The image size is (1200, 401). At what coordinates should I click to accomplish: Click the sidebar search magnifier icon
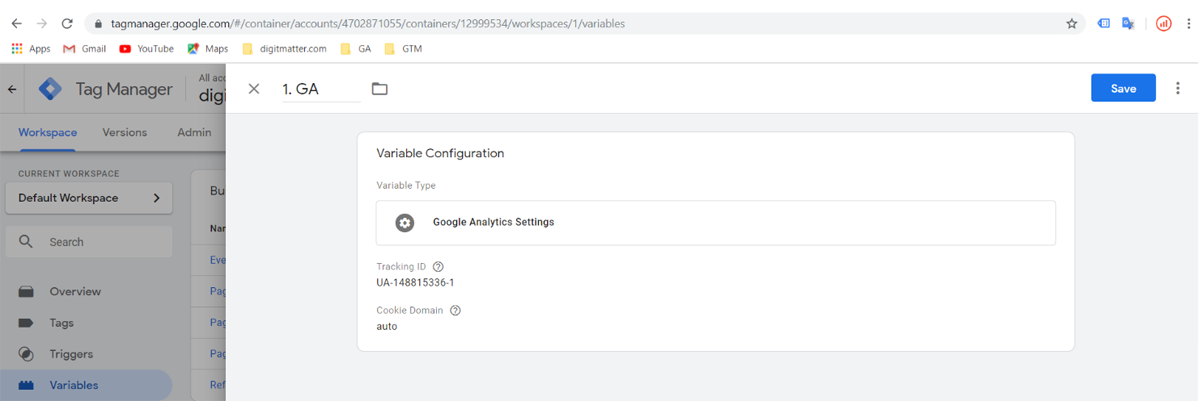pyautogui.click(x=26, y=242)
